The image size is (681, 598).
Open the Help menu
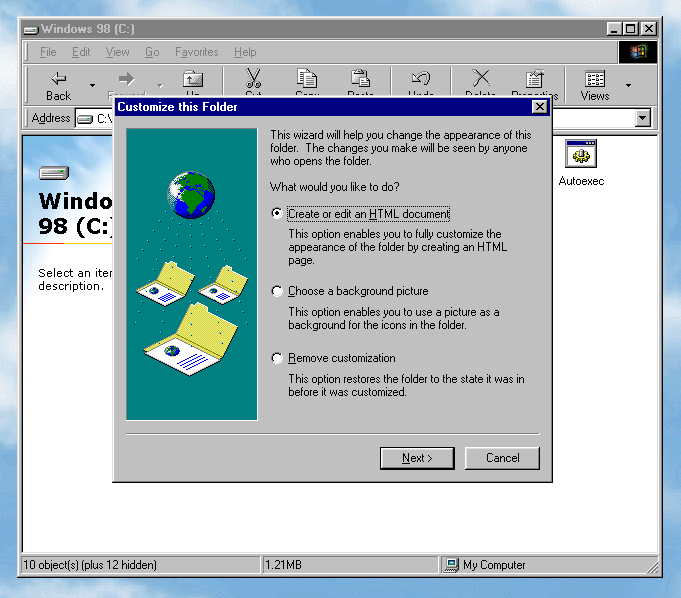click(x=245, y=52)
